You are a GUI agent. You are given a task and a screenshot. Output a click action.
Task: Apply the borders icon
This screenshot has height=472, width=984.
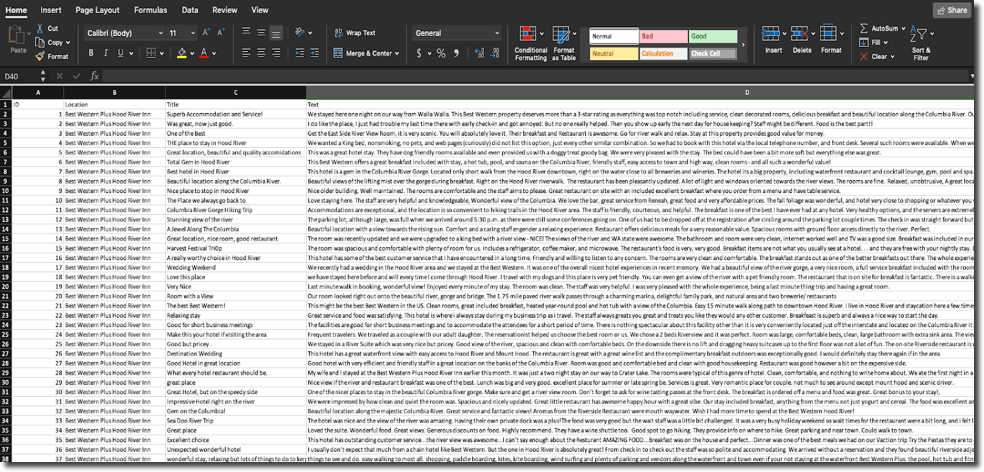click(151, 53)
